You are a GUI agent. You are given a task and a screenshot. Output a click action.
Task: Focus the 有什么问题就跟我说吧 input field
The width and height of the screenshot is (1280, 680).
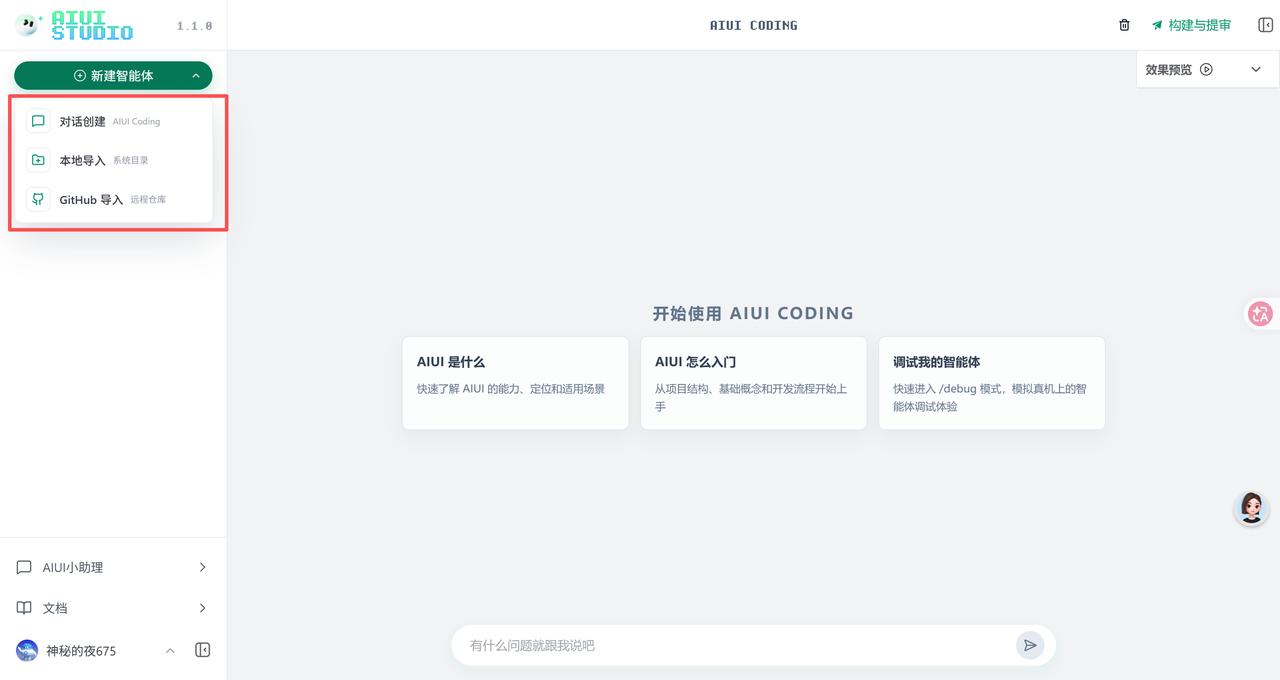[x=735, y=646]
